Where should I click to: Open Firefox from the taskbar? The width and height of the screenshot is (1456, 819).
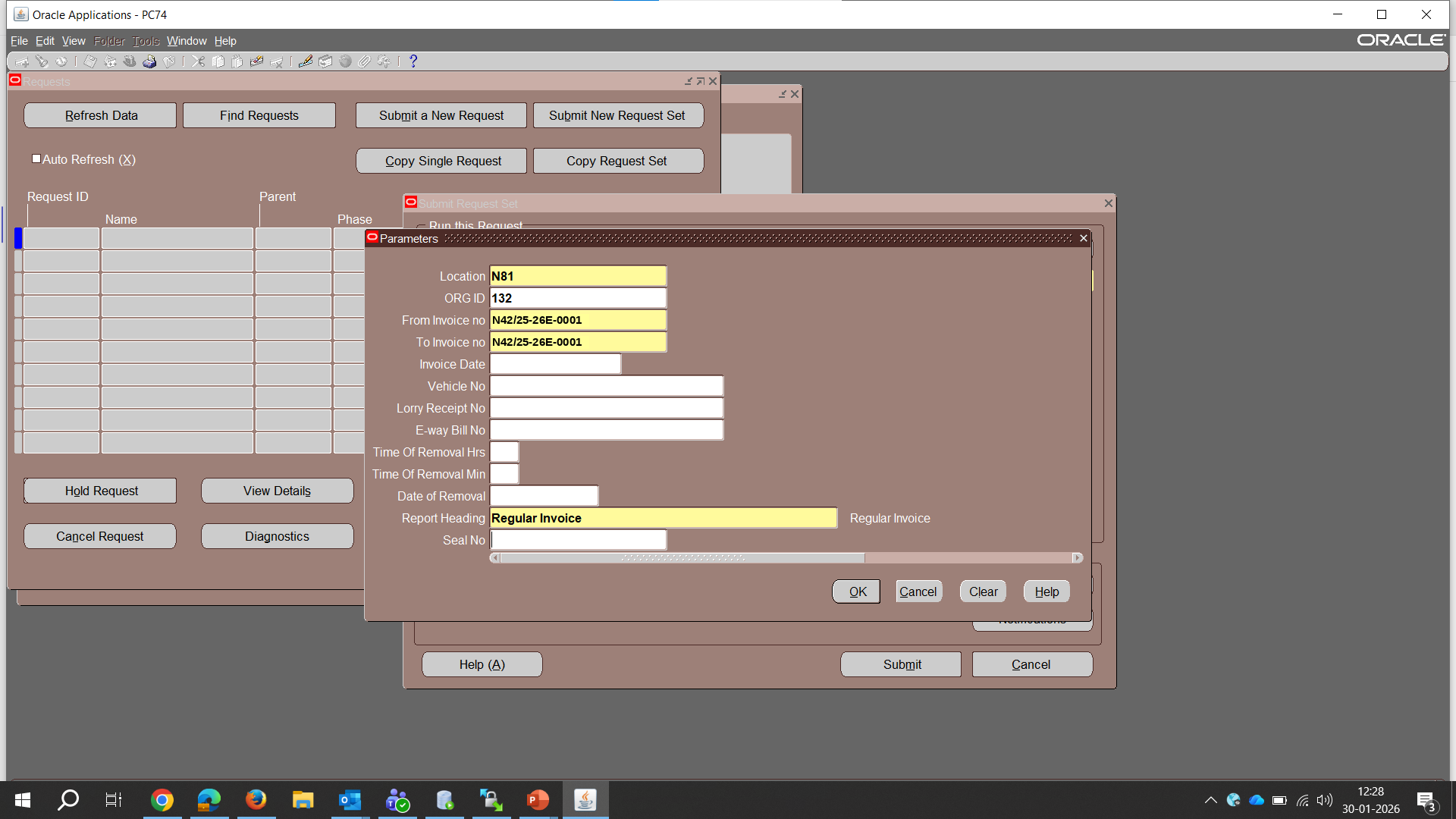click(x=256, y=800)
